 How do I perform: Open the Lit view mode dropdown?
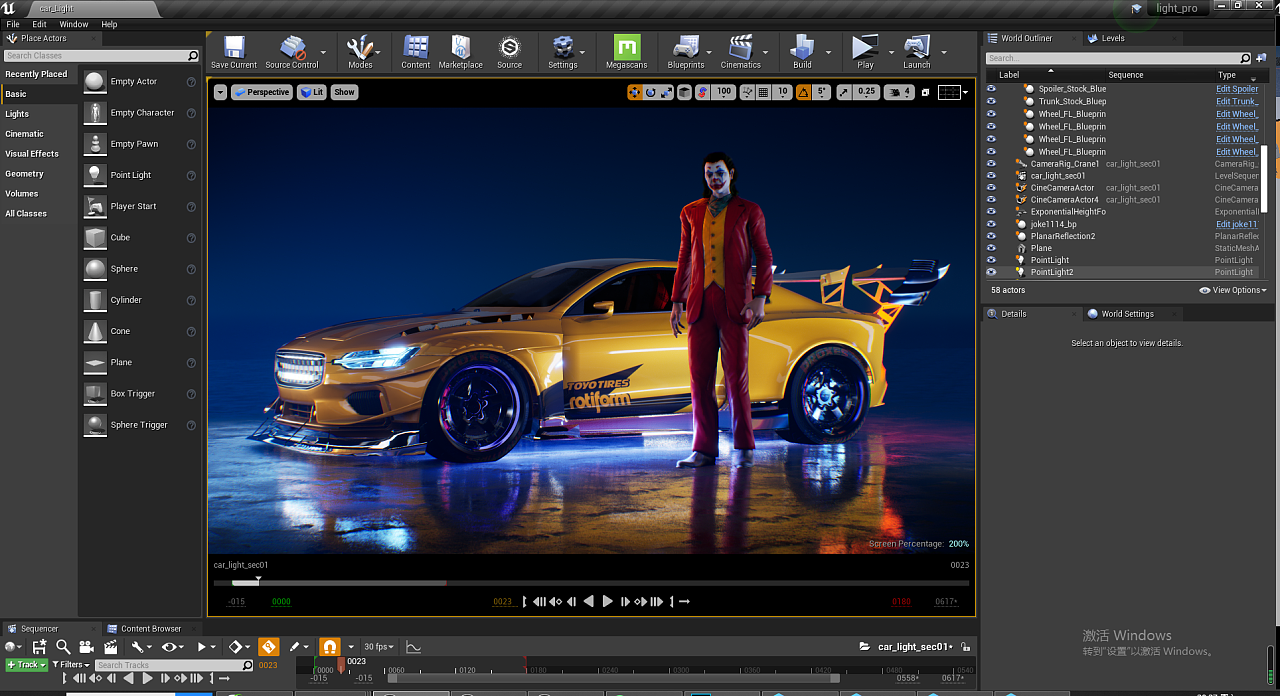(x=312, y=92)
